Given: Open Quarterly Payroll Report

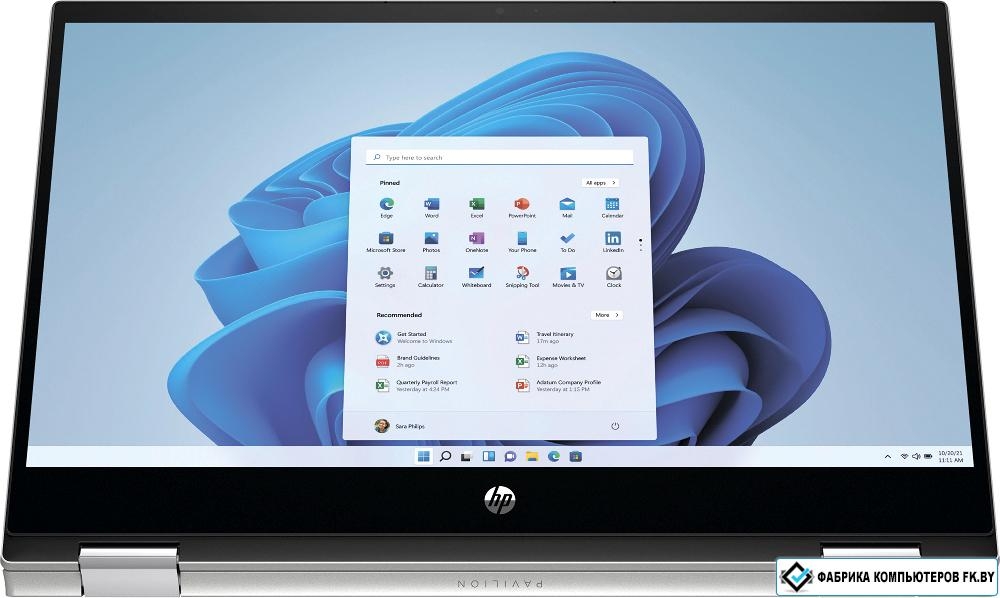Looking at the screenshot, I should pos(416,386).
